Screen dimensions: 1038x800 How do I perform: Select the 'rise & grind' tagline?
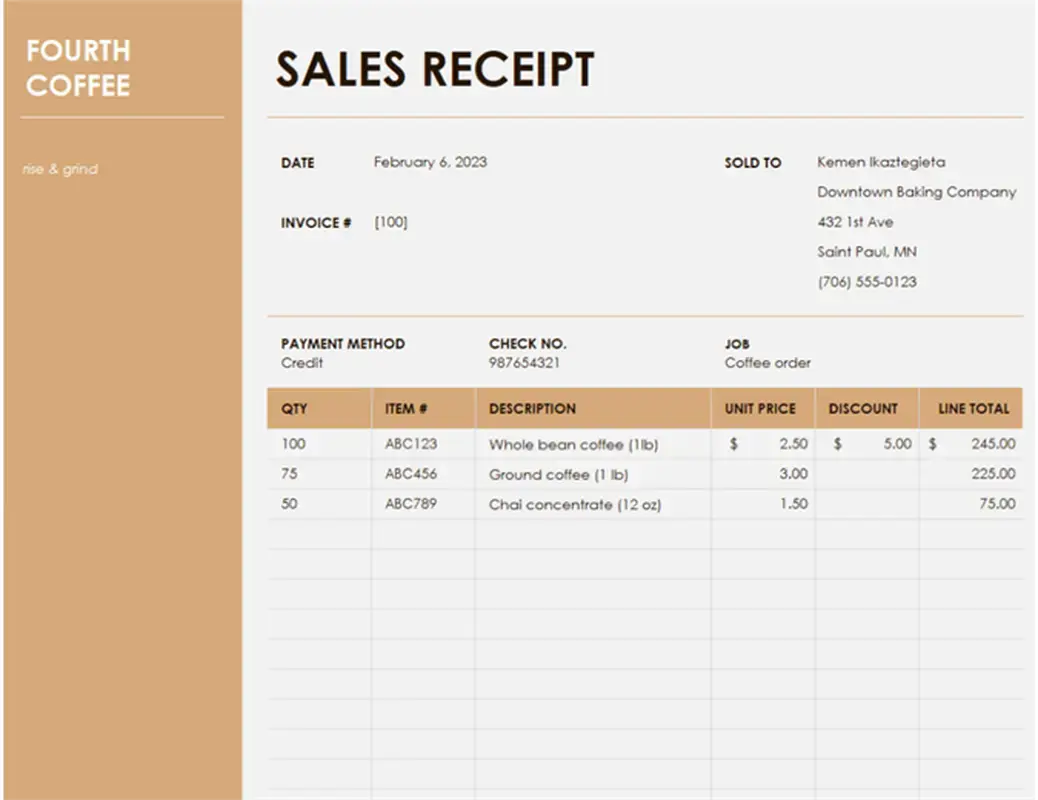pyautogui.click(x=60, y=168)
